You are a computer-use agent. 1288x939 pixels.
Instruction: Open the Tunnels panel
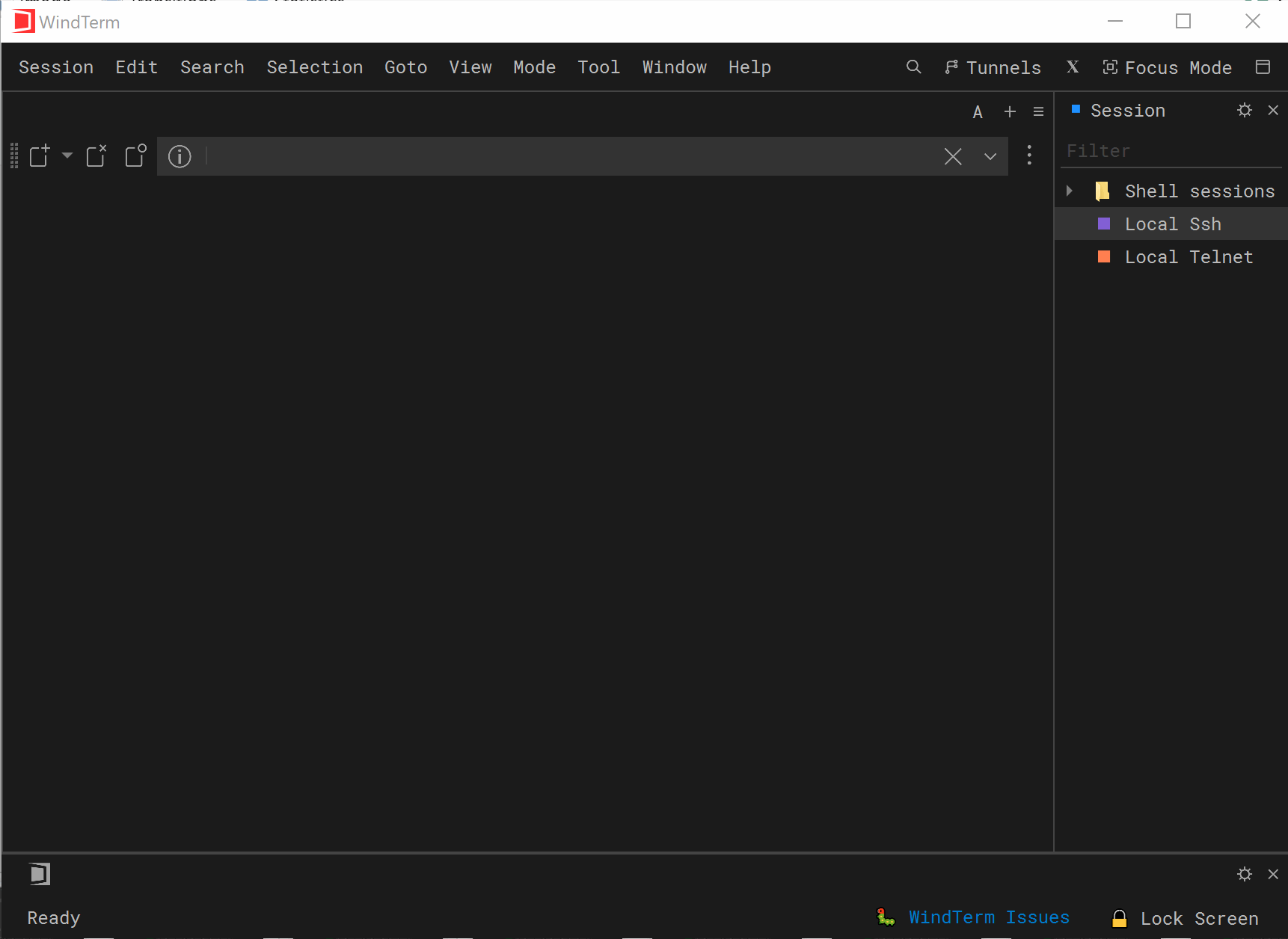[993, 67]
